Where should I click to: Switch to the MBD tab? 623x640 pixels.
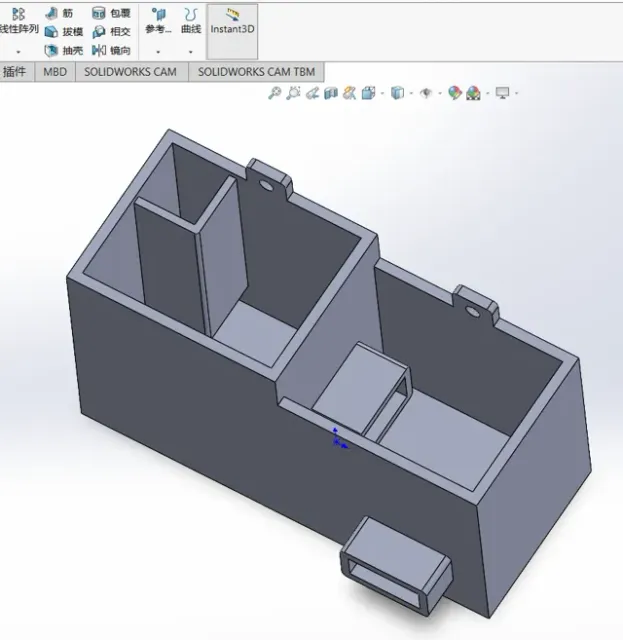coord(55,72)
